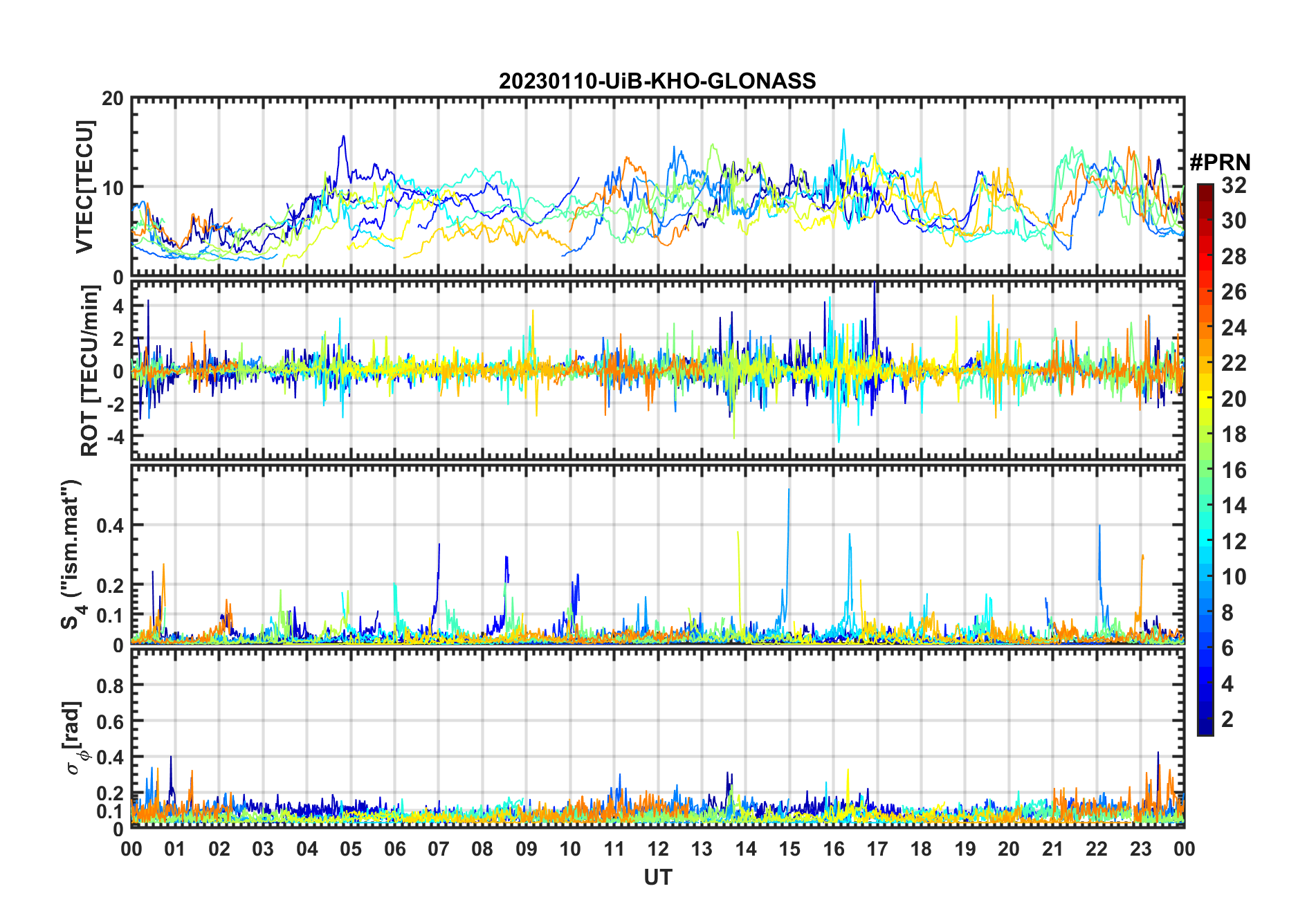Screen dimensions: 1316x920
Task: Click colorbar tick label 32
Action: coord(1234,185)
